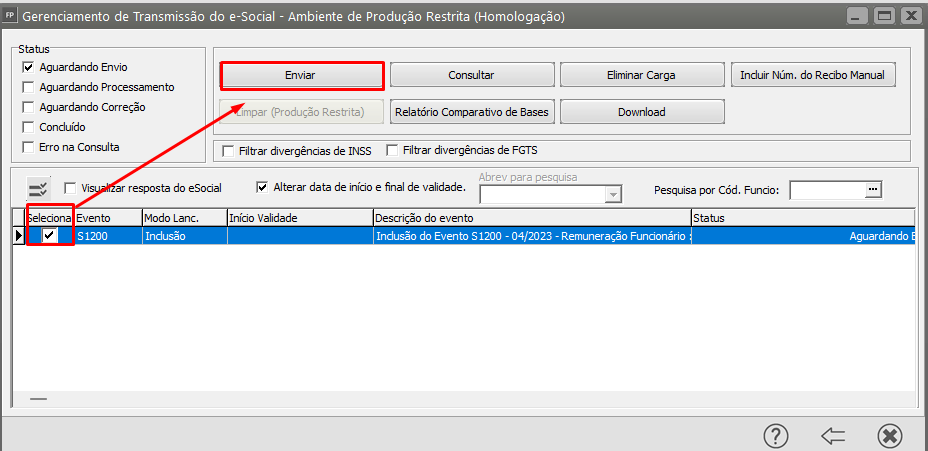Click the circled X exit icon
The image size is (928, 451).
(890, 435)
